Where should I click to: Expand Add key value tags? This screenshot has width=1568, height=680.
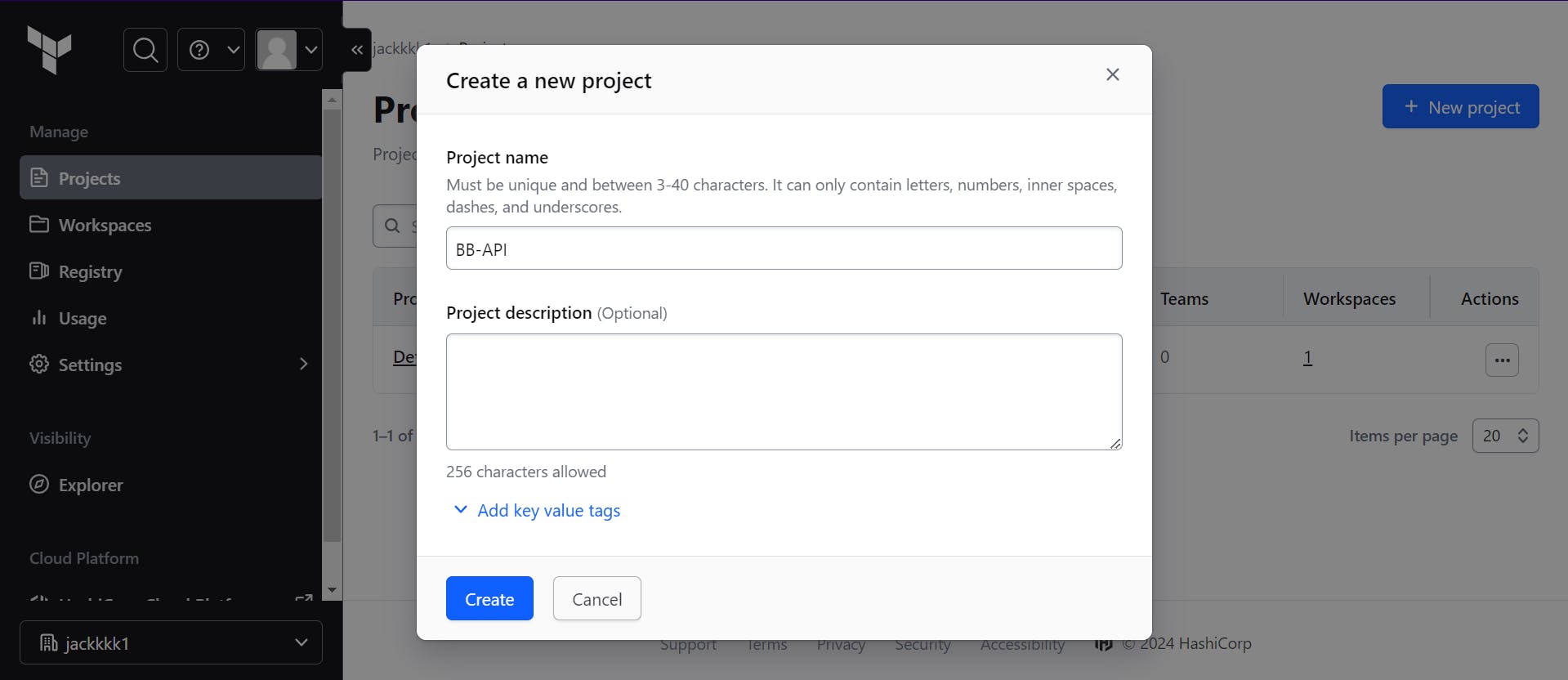[537, 510]
